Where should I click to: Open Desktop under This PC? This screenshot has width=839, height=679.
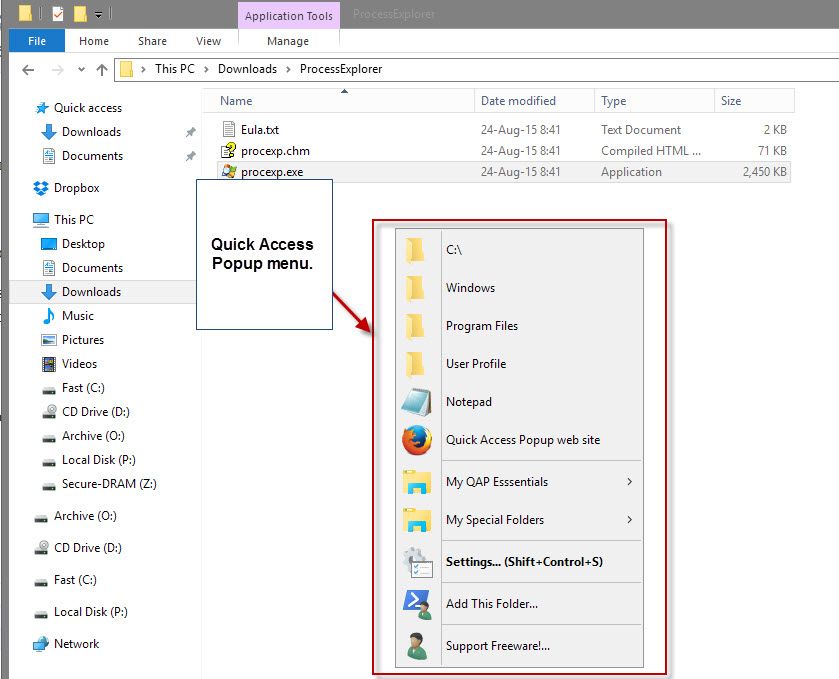(83, 243)
